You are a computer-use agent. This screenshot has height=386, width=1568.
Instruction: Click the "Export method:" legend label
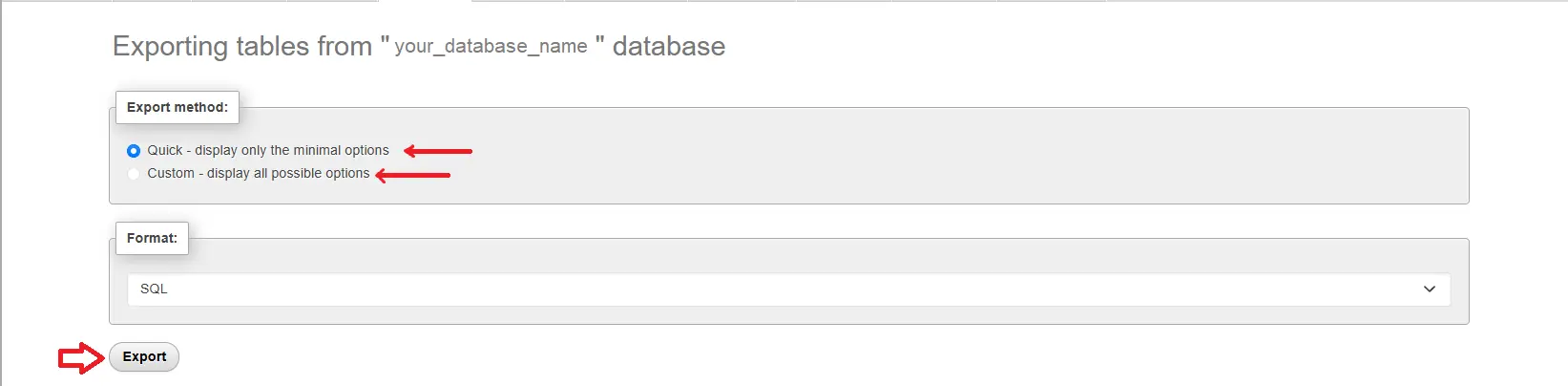pos(178,108)
